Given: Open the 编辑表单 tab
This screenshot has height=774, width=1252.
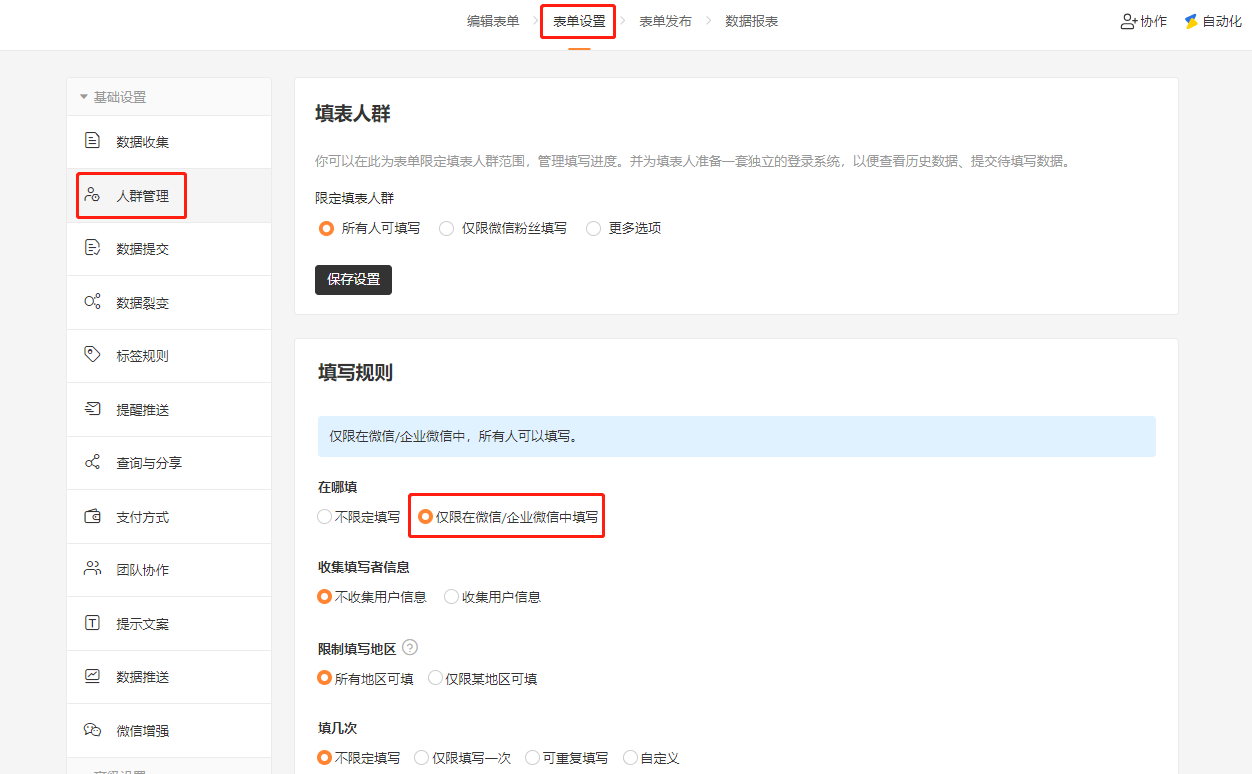Looking at the screenshot, I should pos(493,21).
